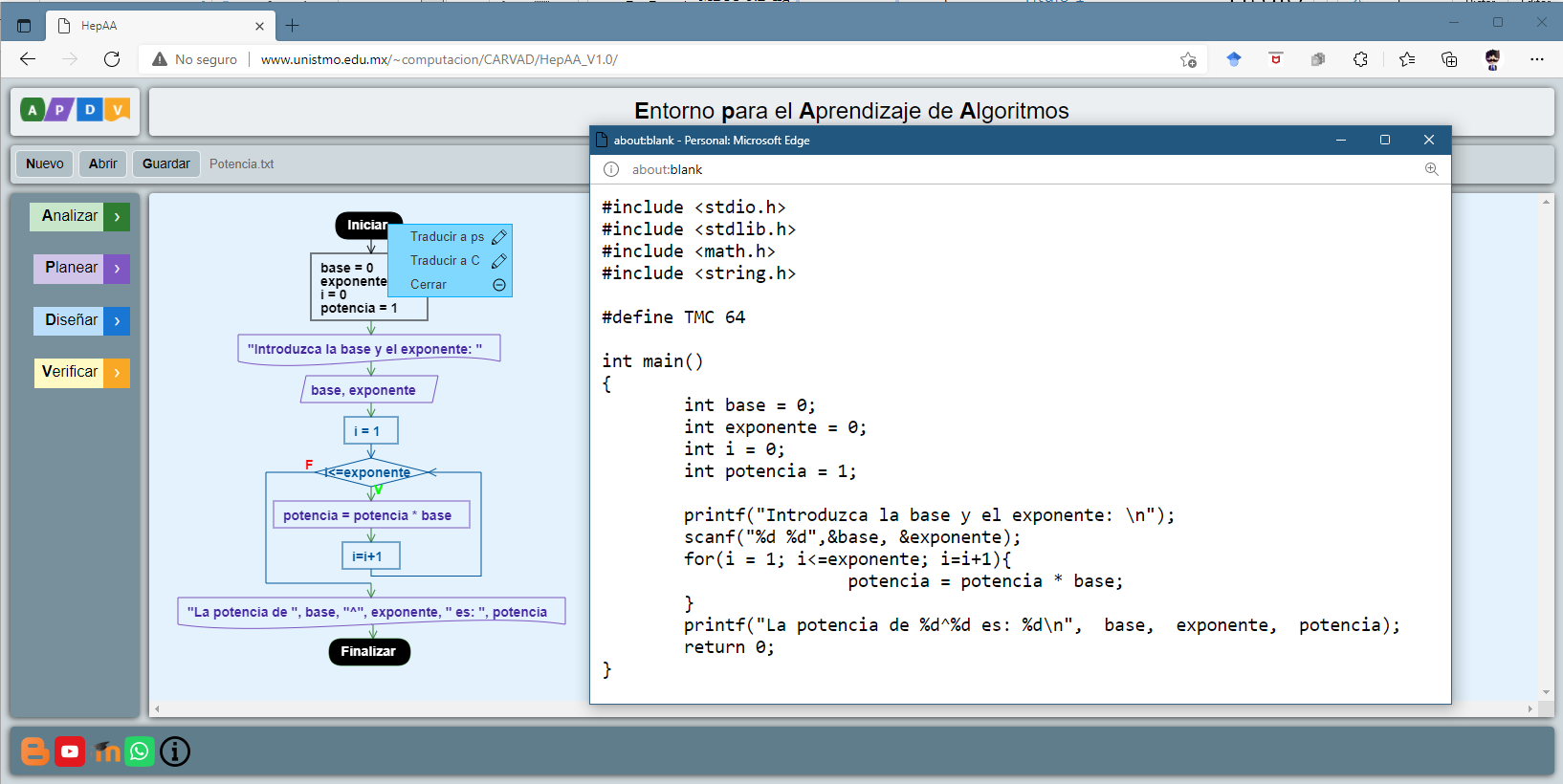Click the zoom magnifier in about:blank window
The image size is (1563, 784).
pyautogui.click(x=1431, y=169)
